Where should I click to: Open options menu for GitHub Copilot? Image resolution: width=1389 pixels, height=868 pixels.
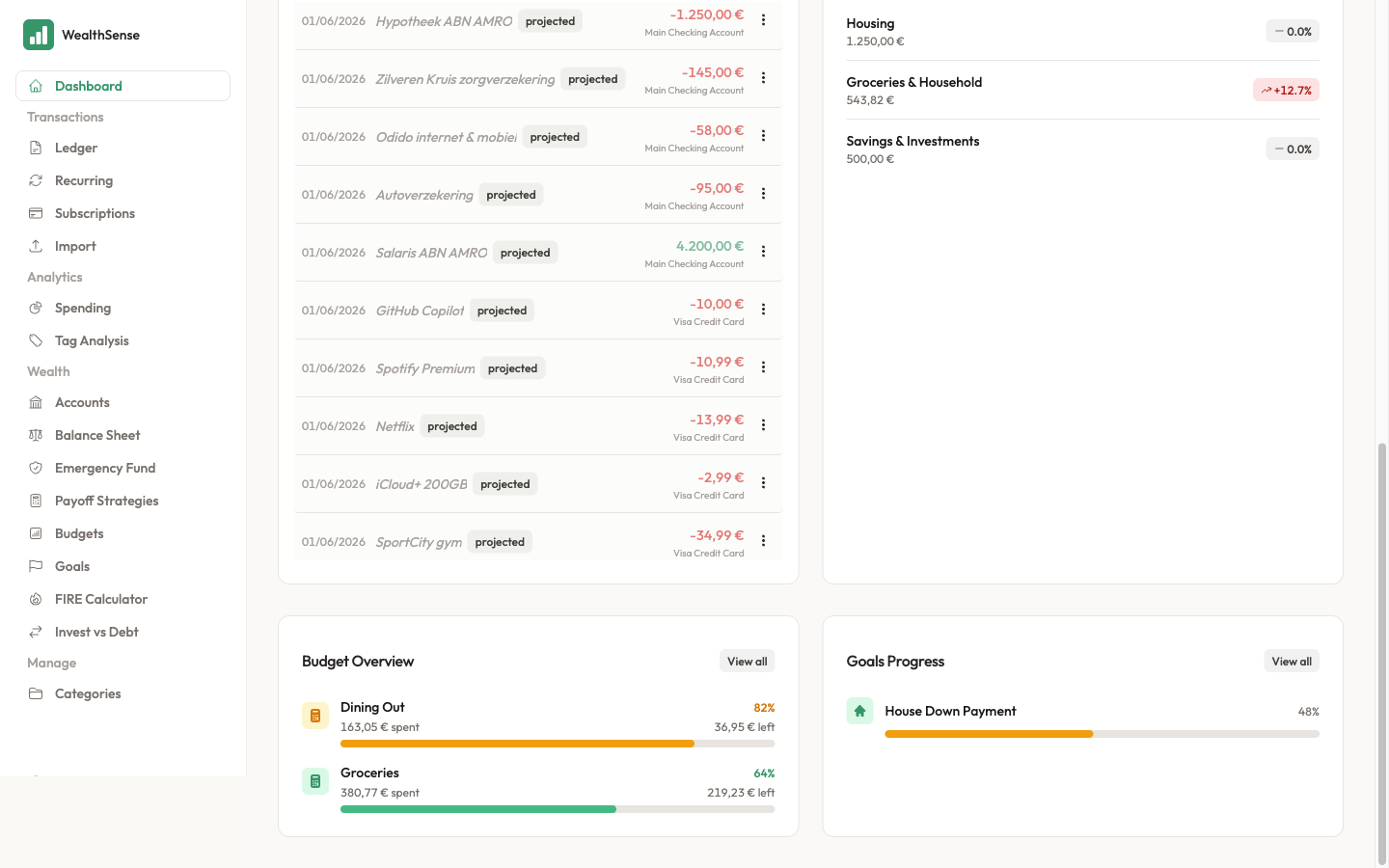click(763, 310)
